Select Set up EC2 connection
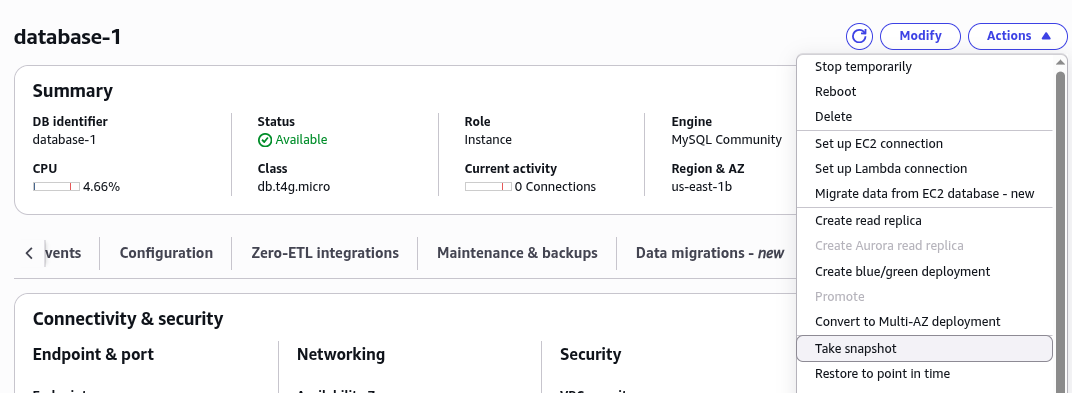1072x393 pixels. 925,144
